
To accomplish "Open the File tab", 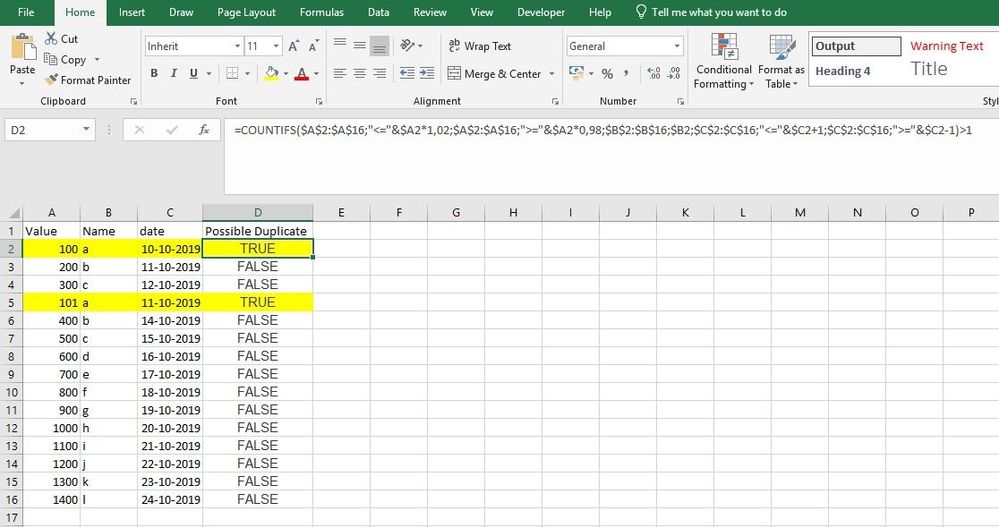I will coord(26,12).
